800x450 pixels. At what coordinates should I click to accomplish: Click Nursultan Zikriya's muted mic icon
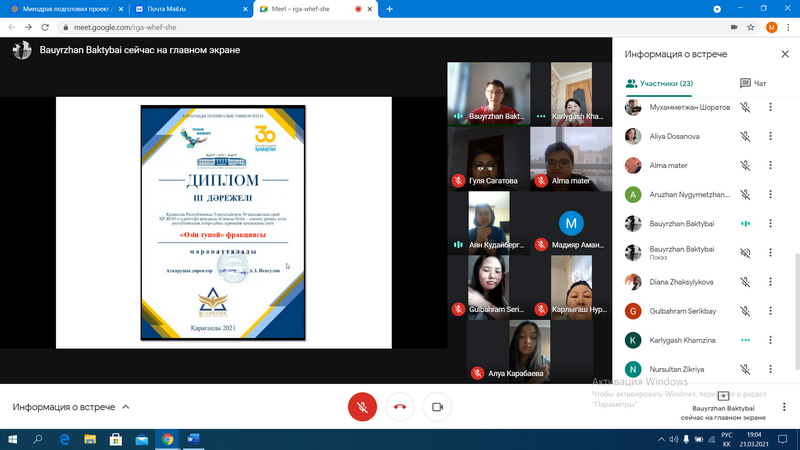[745, 369]
